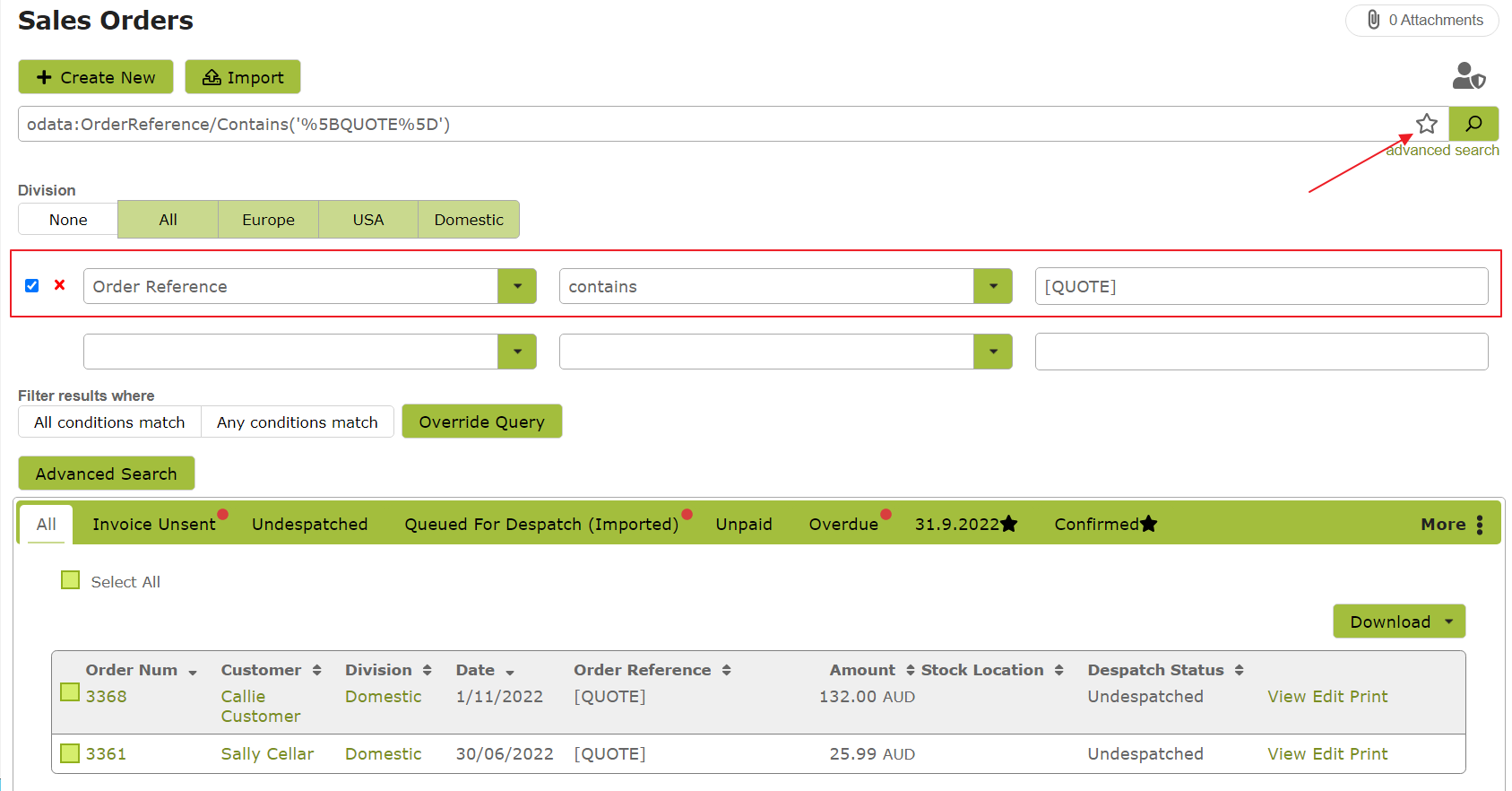View order 3361
This screenshot has width=1512, height=791.
[x=1287, y=754]
